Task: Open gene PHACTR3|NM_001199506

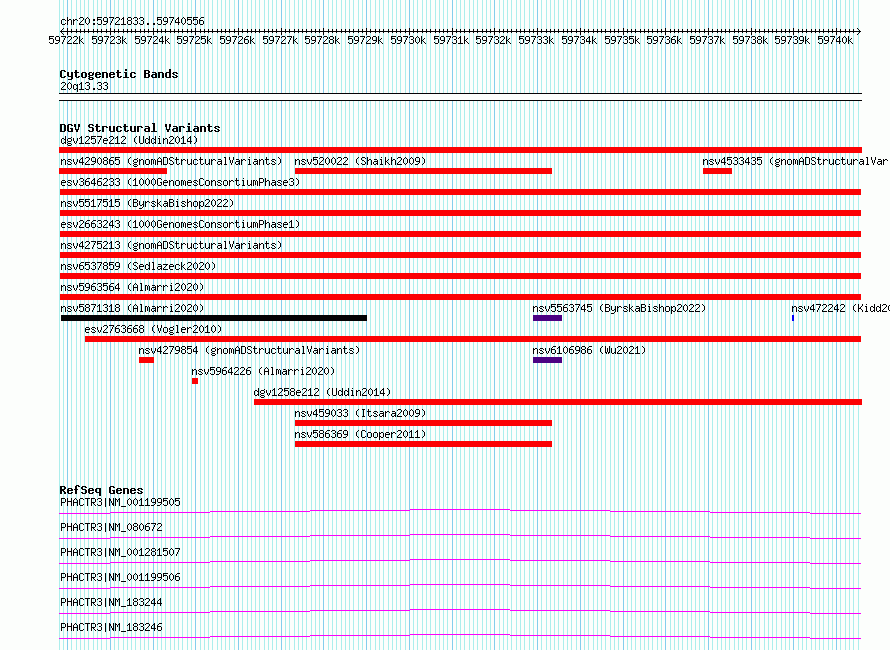Action: tap(120, 577)
